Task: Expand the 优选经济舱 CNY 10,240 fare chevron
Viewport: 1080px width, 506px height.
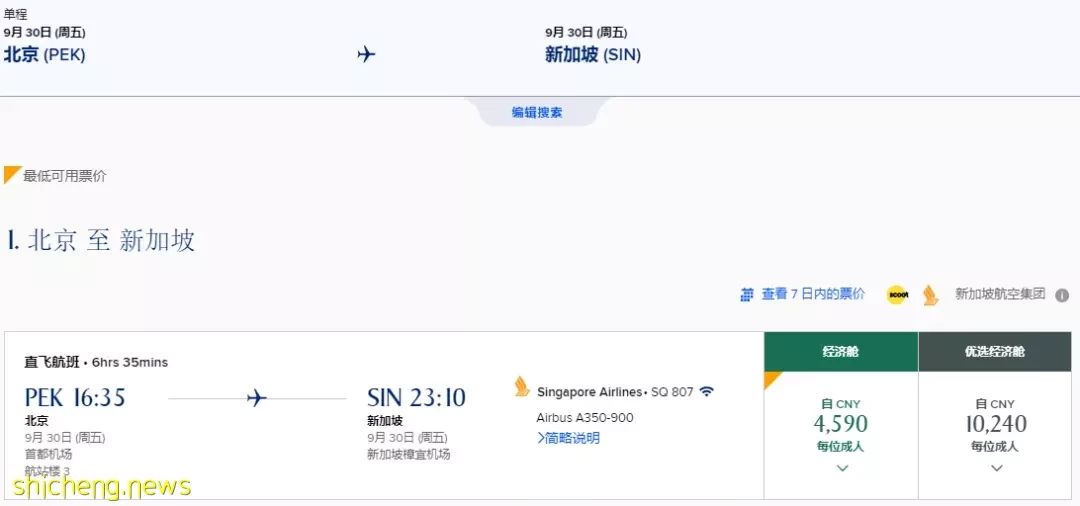Action: coord(996,468)
